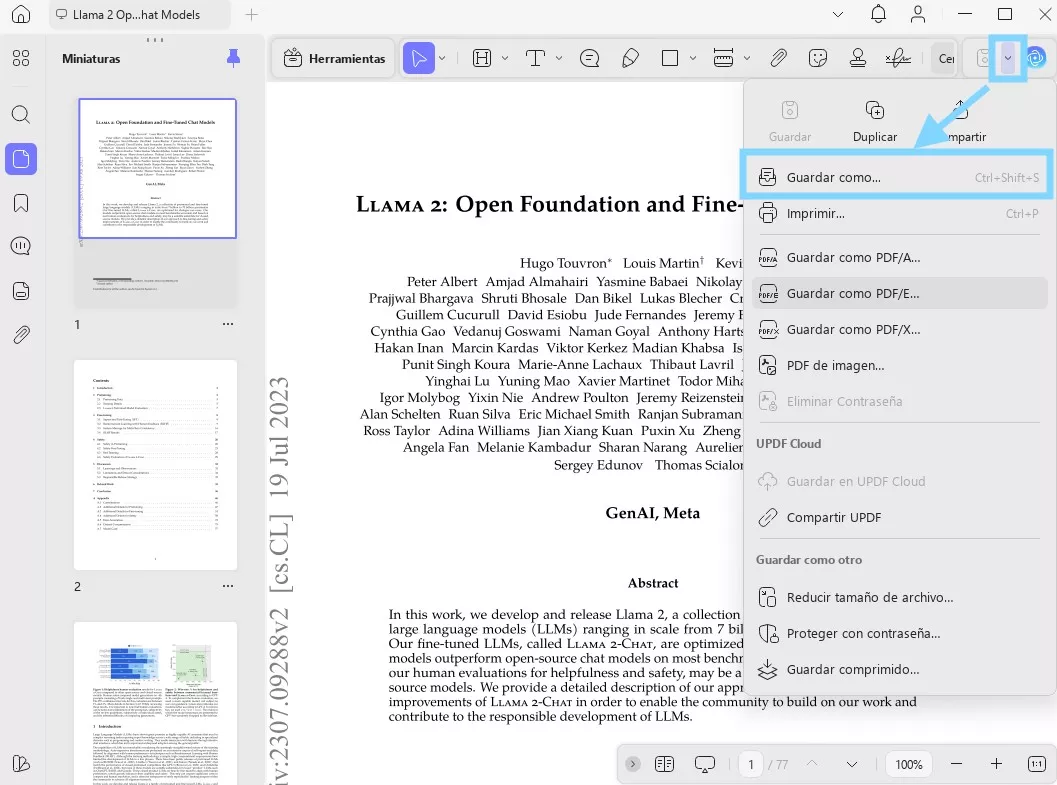
Task: Choose Guardar comprimido... option
Action: click(x=899, y=669)
